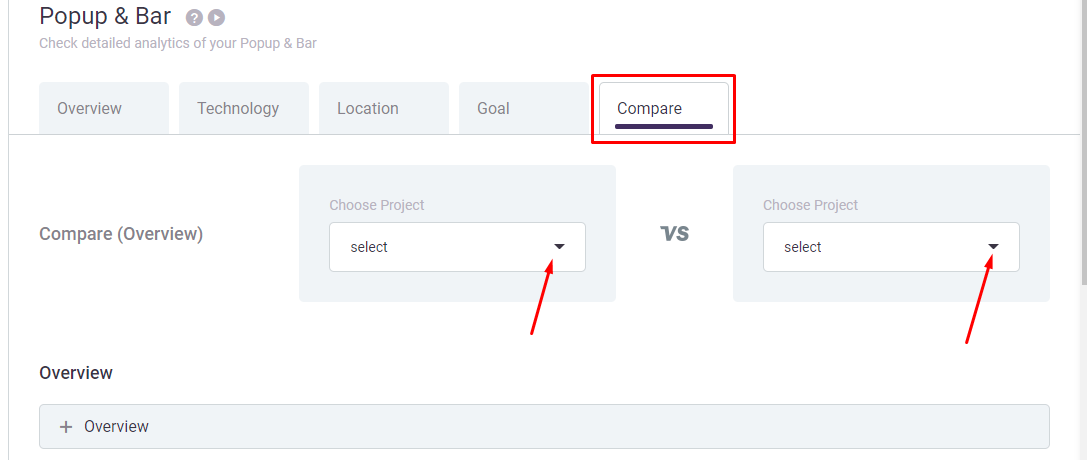This screenshot has width=1087, height=460.
Task: Click the left project dropdown caret arrow
Action: tap(559, 247)
